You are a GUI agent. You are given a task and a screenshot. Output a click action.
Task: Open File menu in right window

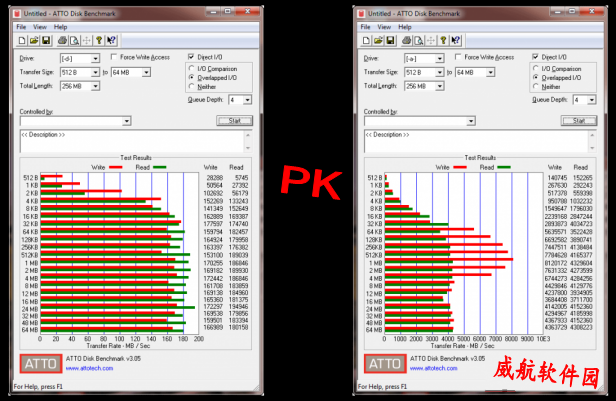pyautogui.click(x=365, y=27)
